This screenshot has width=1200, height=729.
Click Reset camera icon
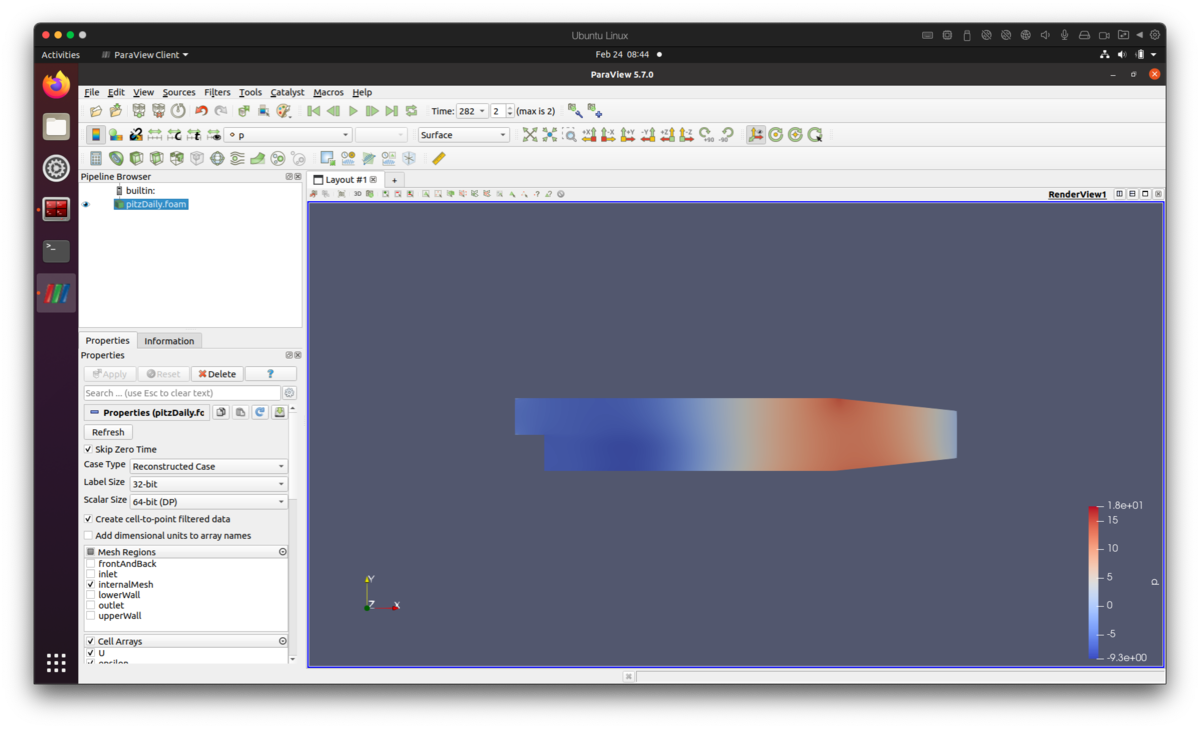530,134
